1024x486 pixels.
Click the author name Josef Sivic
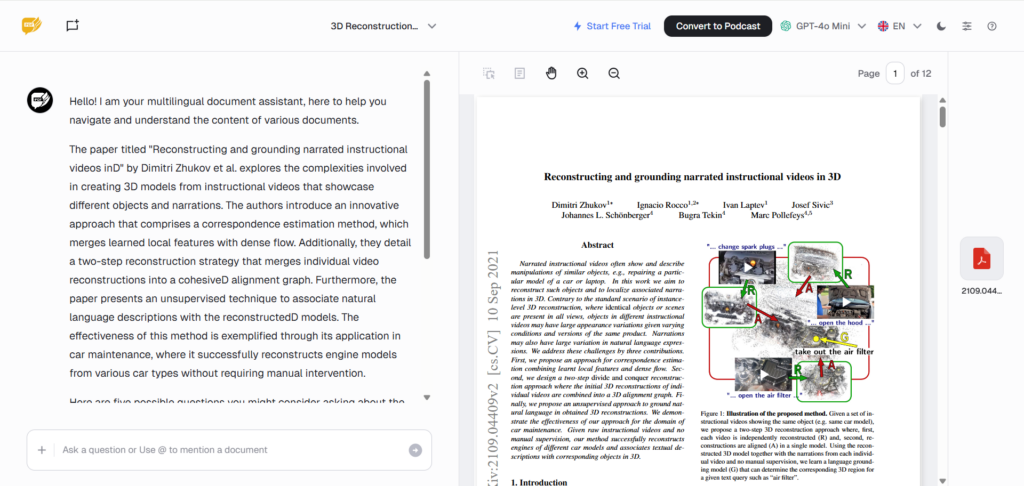812,204
